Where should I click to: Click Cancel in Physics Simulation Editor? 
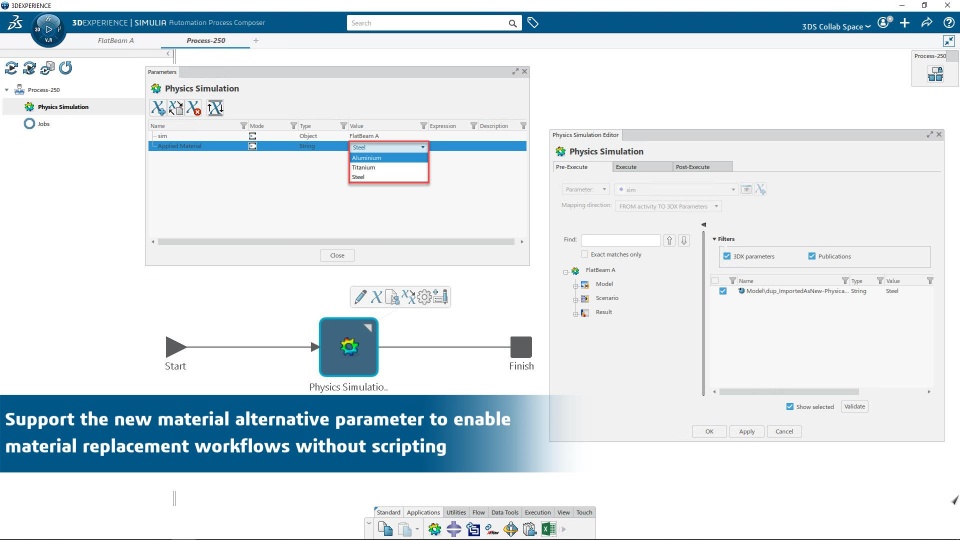coord(784,431)
